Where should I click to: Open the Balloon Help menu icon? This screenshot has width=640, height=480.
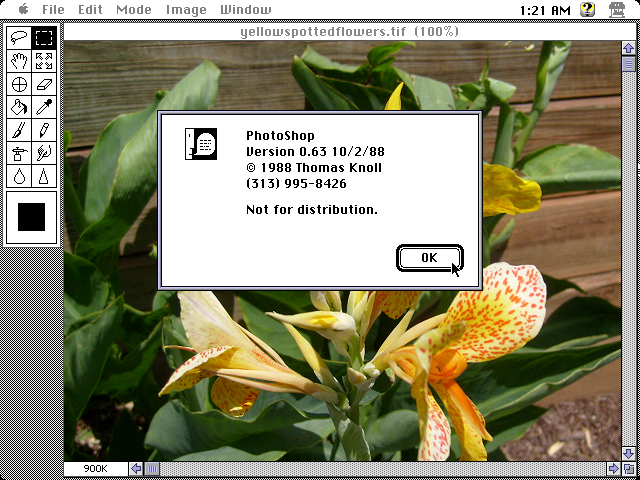point(587,9)
